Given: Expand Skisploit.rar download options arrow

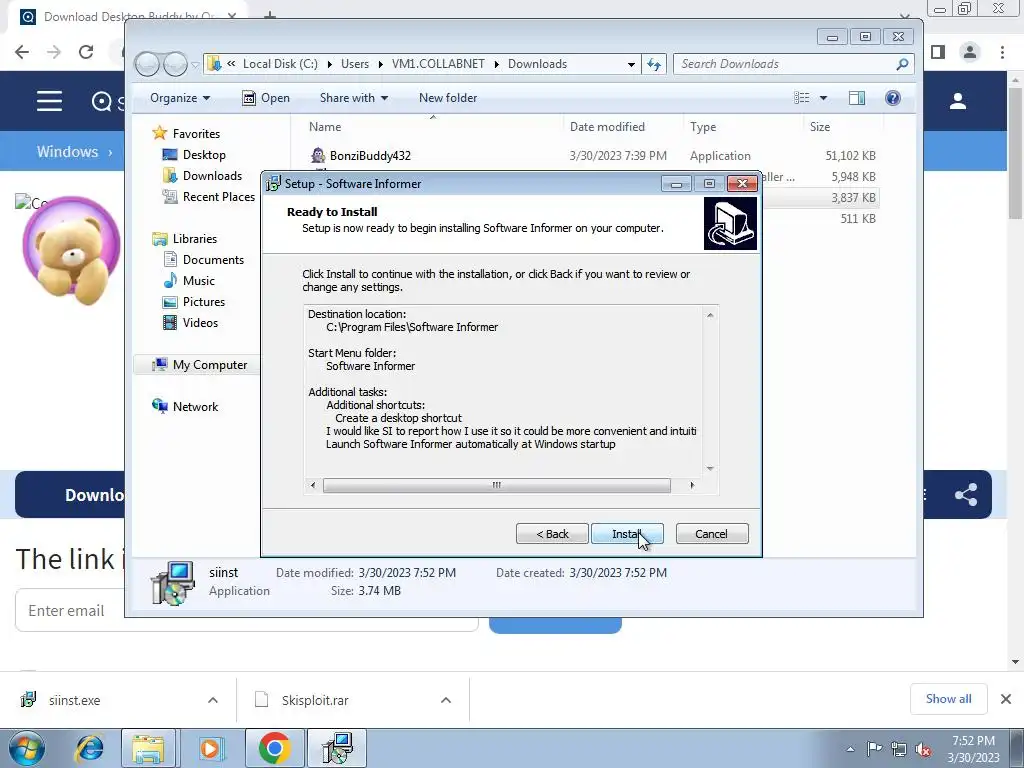Looking at the screenshot, I should pyautogui.click(x=446, y=700).
